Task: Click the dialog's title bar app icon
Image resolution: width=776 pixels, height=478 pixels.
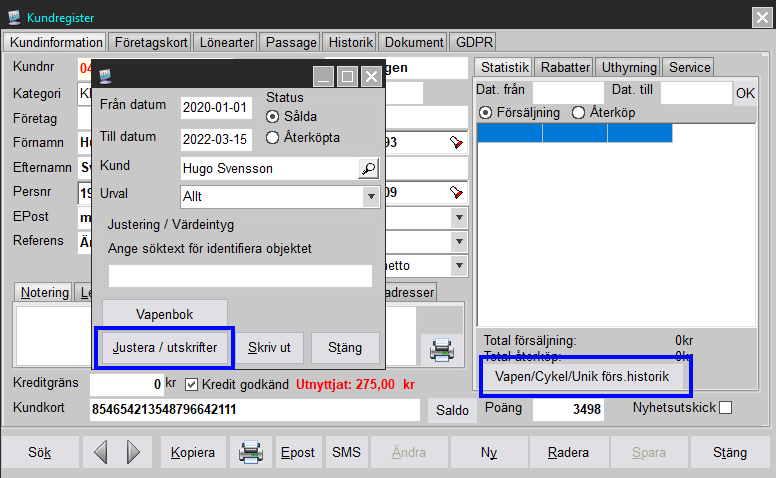Action: tap(105, 76)
